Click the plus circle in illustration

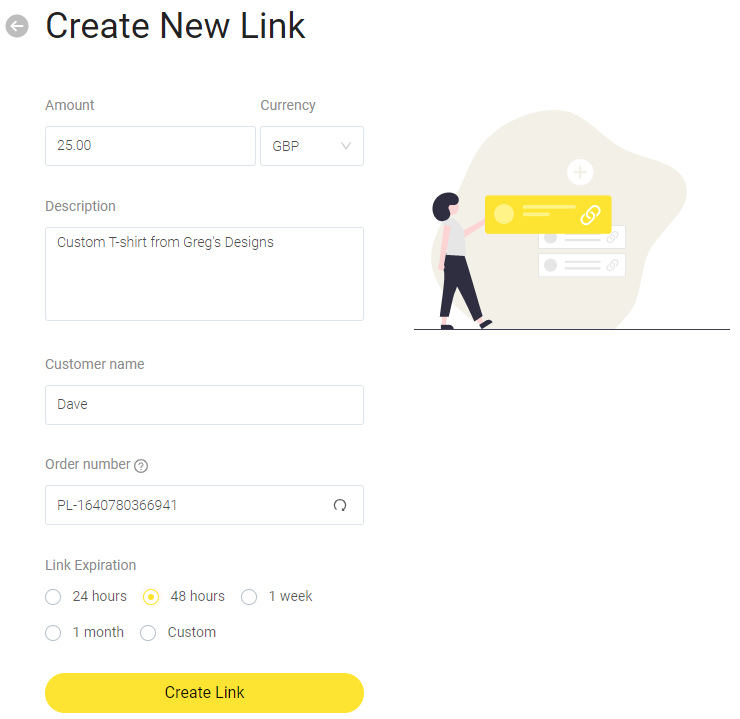[580, 172]
